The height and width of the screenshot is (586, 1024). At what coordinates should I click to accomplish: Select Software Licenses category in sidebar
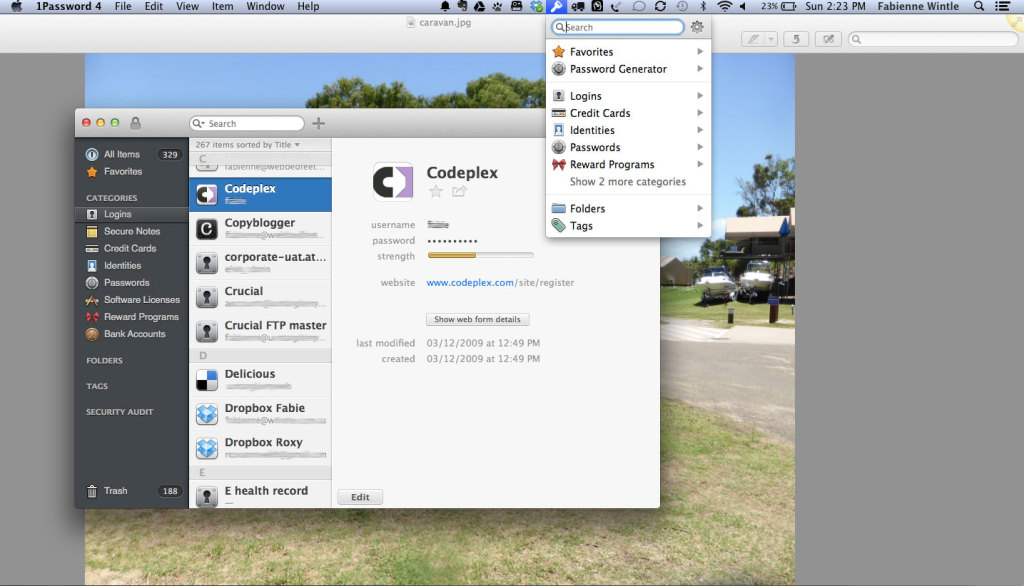[131, 300]
